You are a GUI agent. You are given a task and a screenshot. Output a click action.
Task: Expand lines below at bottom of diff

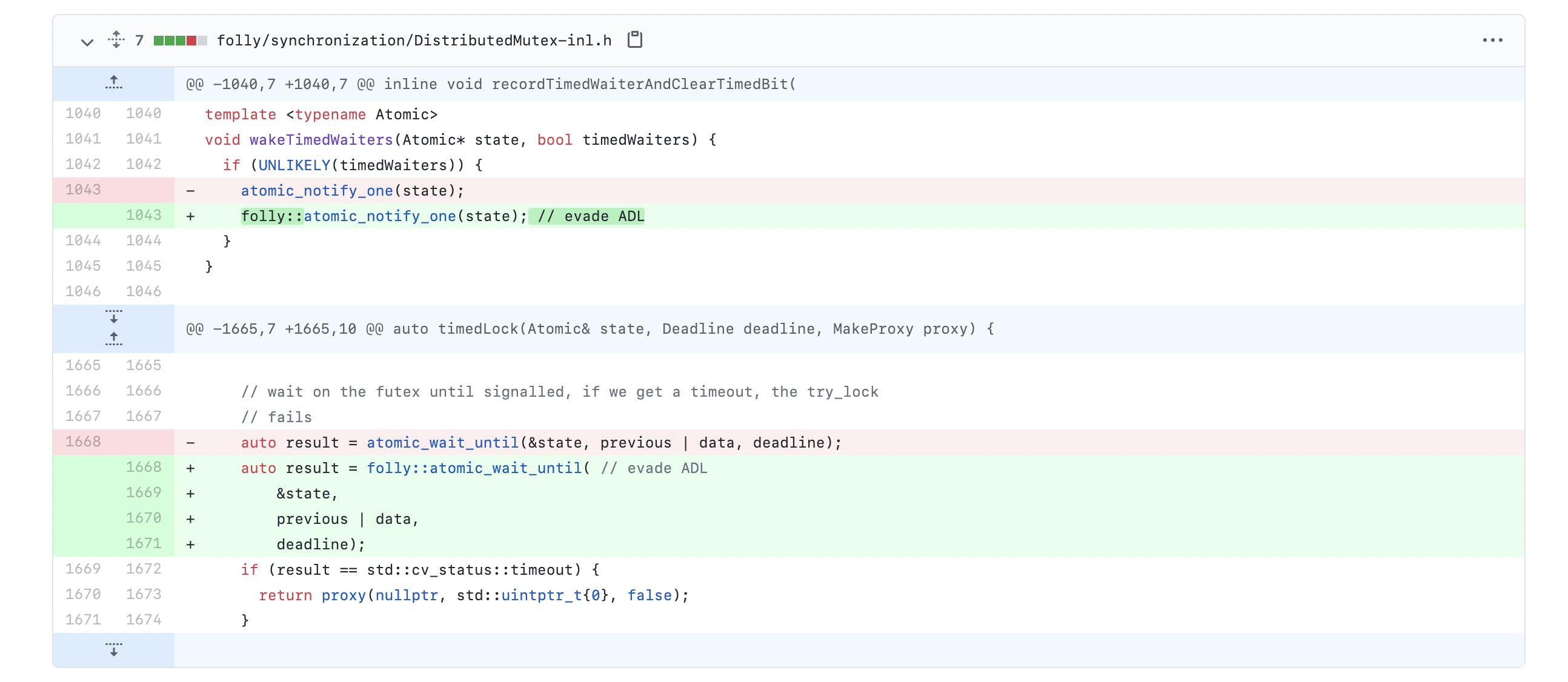click(x=113, y=649)
